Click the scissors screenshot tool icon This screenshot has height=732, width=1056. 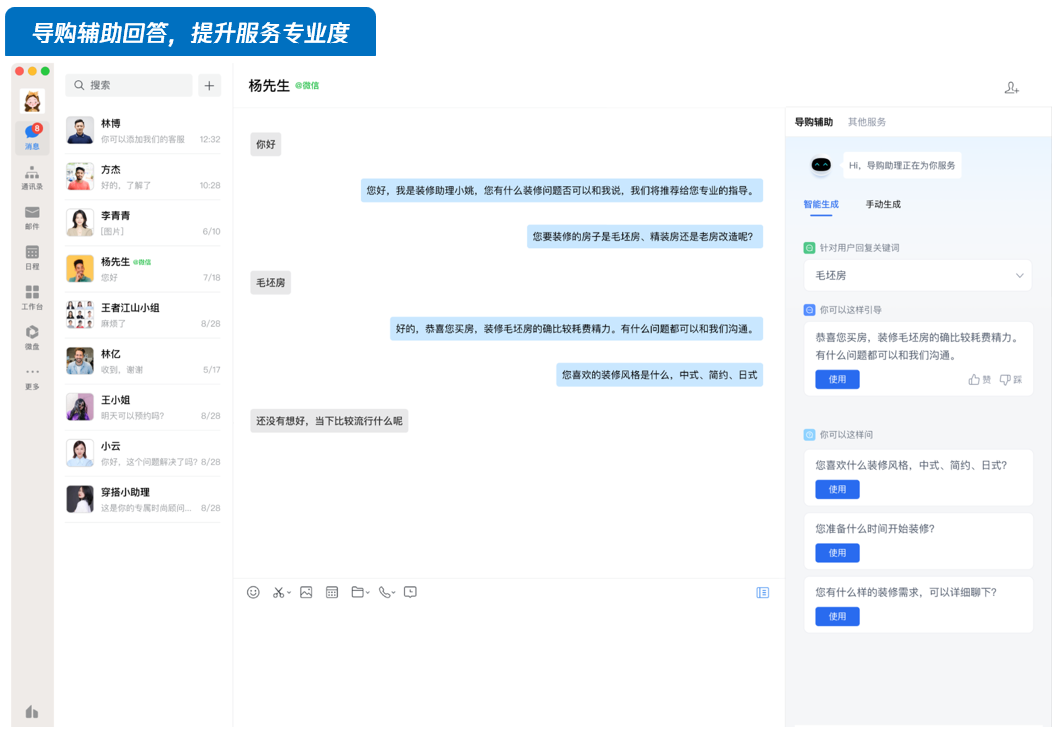pos(279,592)
